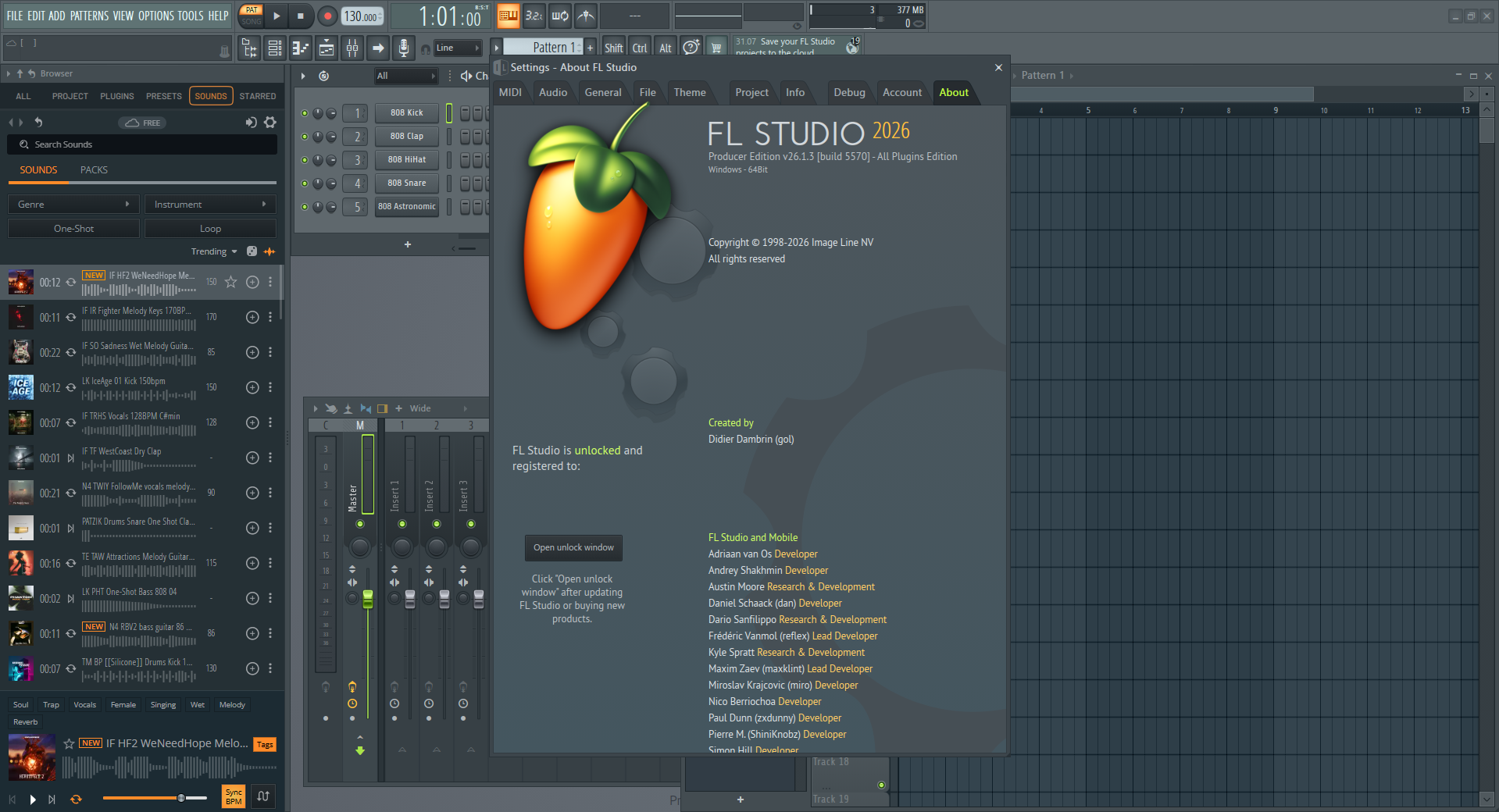Mute the 808 Clap channel
The image size is (1499, 812).
coord(305,137)
